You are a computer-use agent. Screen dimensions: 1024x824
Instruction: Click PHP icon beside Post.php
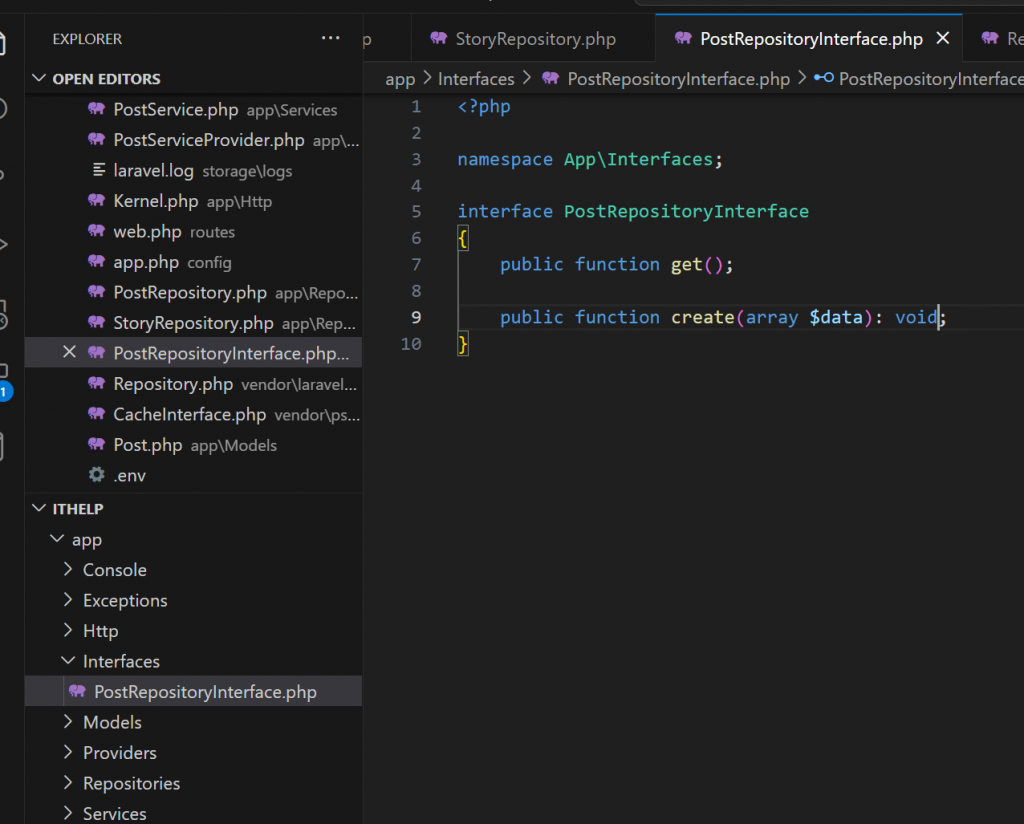point(97,445)
